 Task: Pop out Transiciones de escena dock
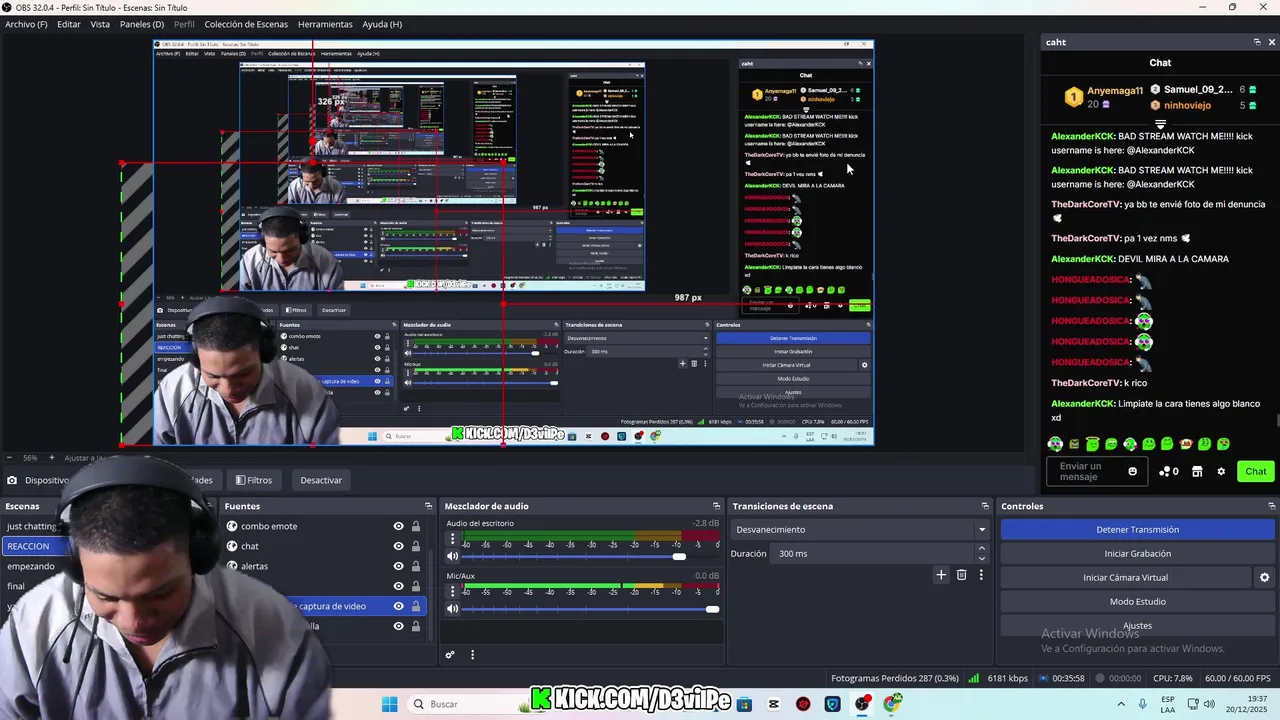(985, 506)
